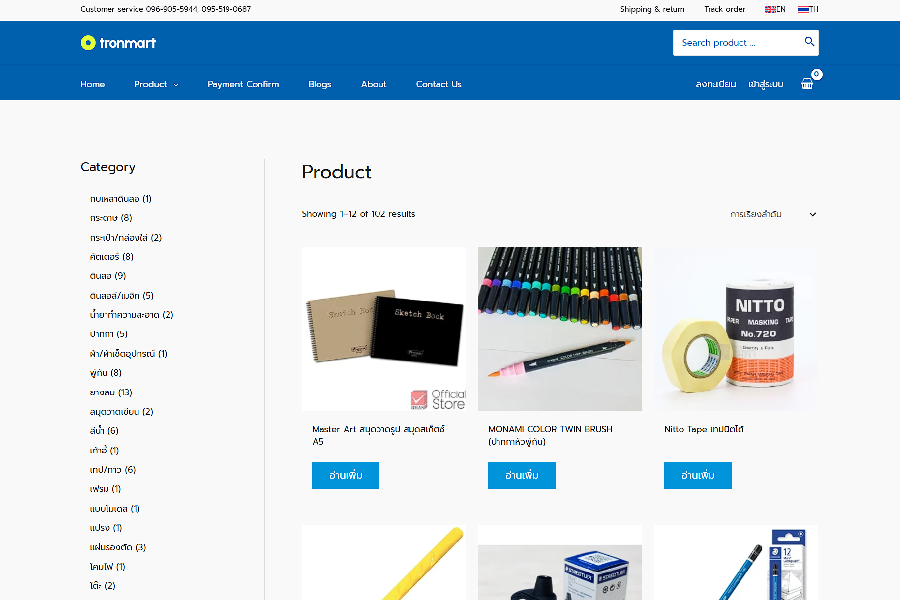The image size is (900, 600).
Task: Click the sort dropdown arrow chevron
Action: tap(813, 214)
